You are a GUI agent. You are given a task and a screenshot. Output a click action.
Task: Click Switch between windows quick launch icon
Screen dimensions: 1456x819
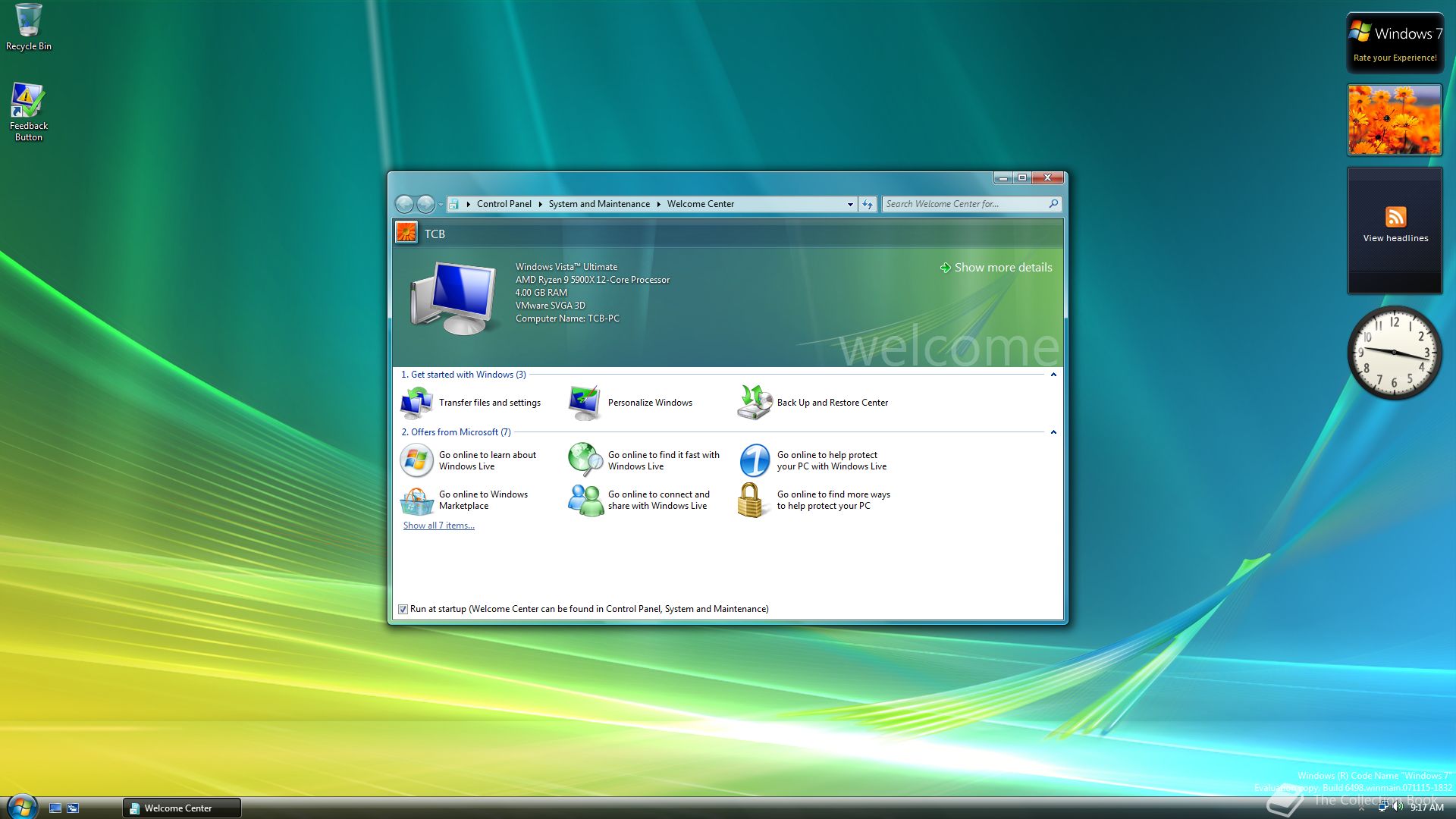click(73, 808)
